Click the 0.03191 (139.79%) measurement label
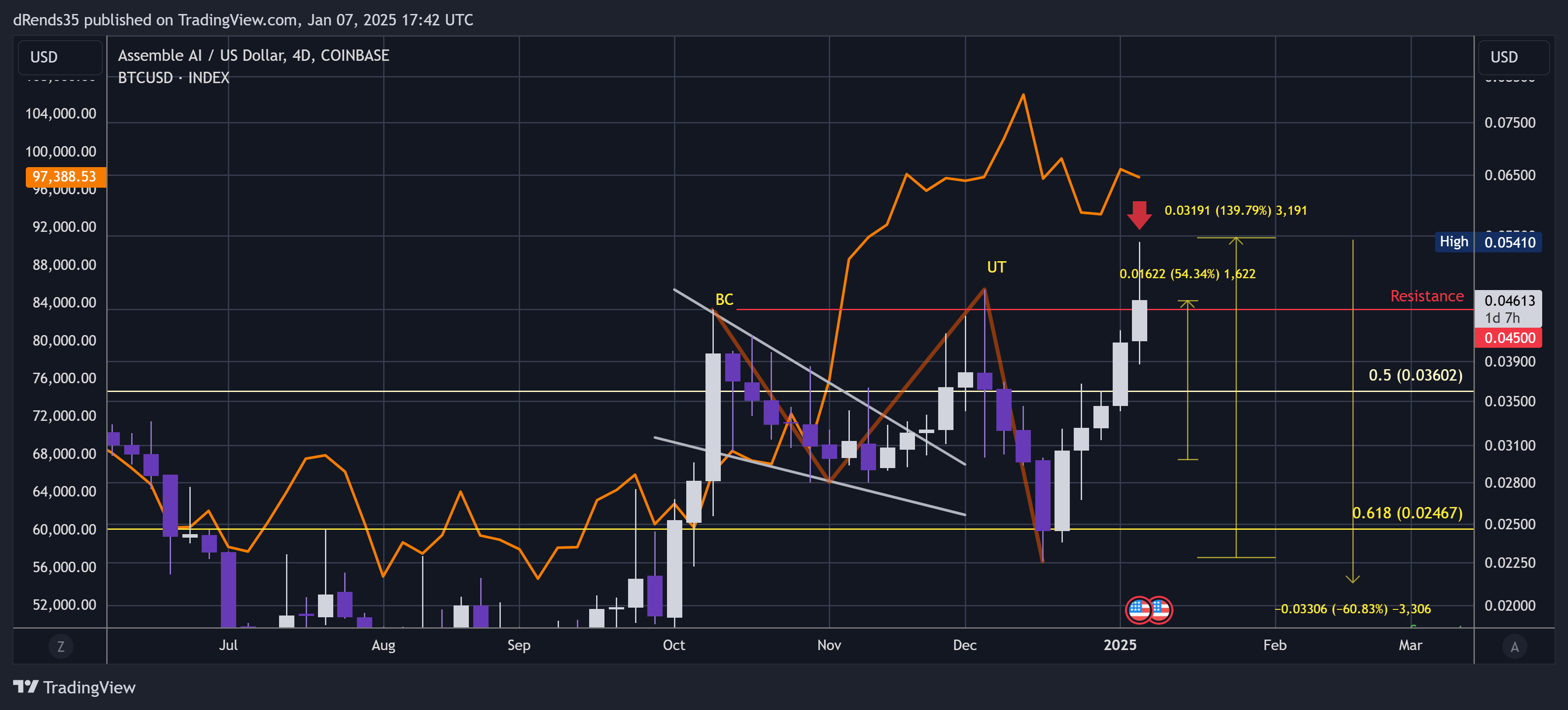Screen dimensions: 1568x710 click(1236, 210)
